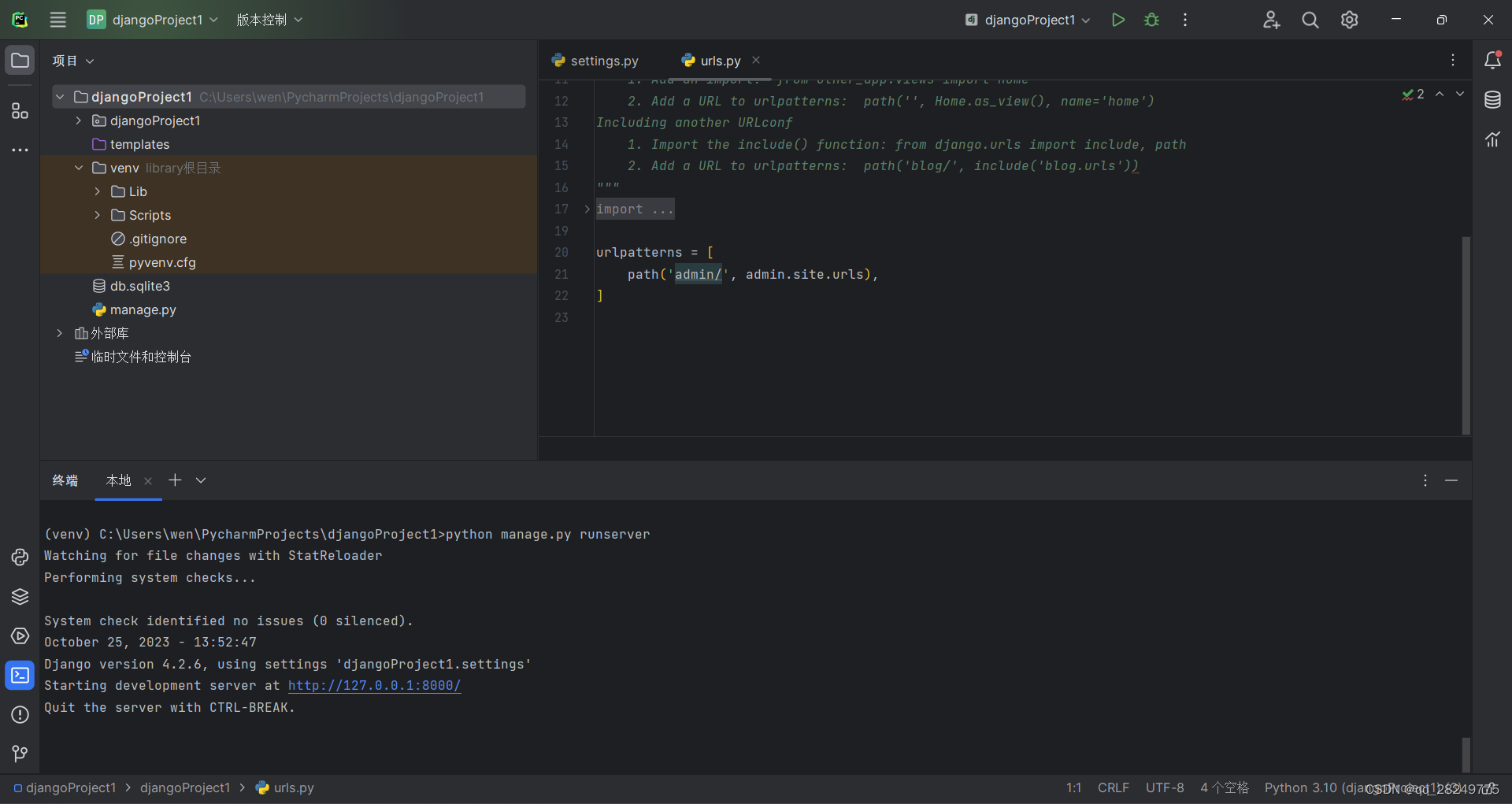Screen dimensions: 1512x804
Task: Open Search Everywhere magnifier
Action: point(1310,20)
